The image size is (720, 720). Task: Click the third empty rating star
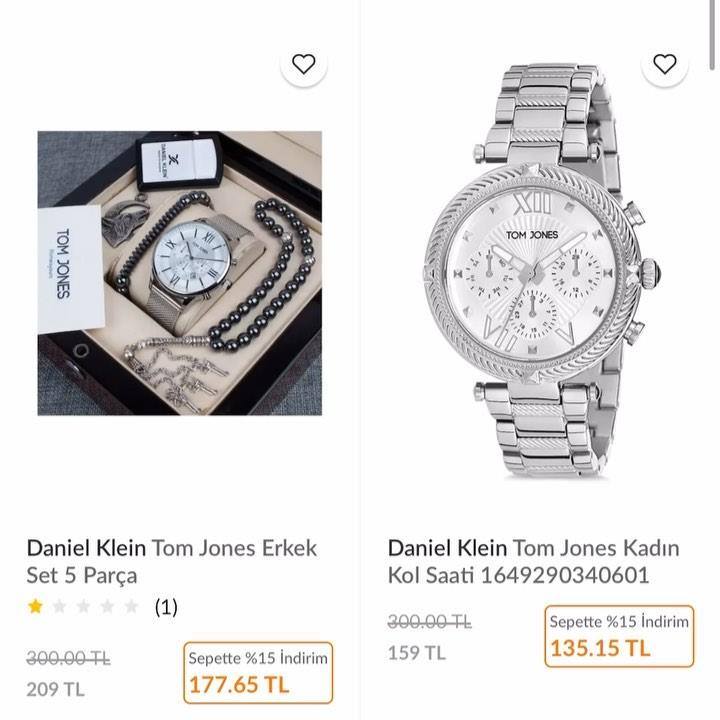pos(107,607)
